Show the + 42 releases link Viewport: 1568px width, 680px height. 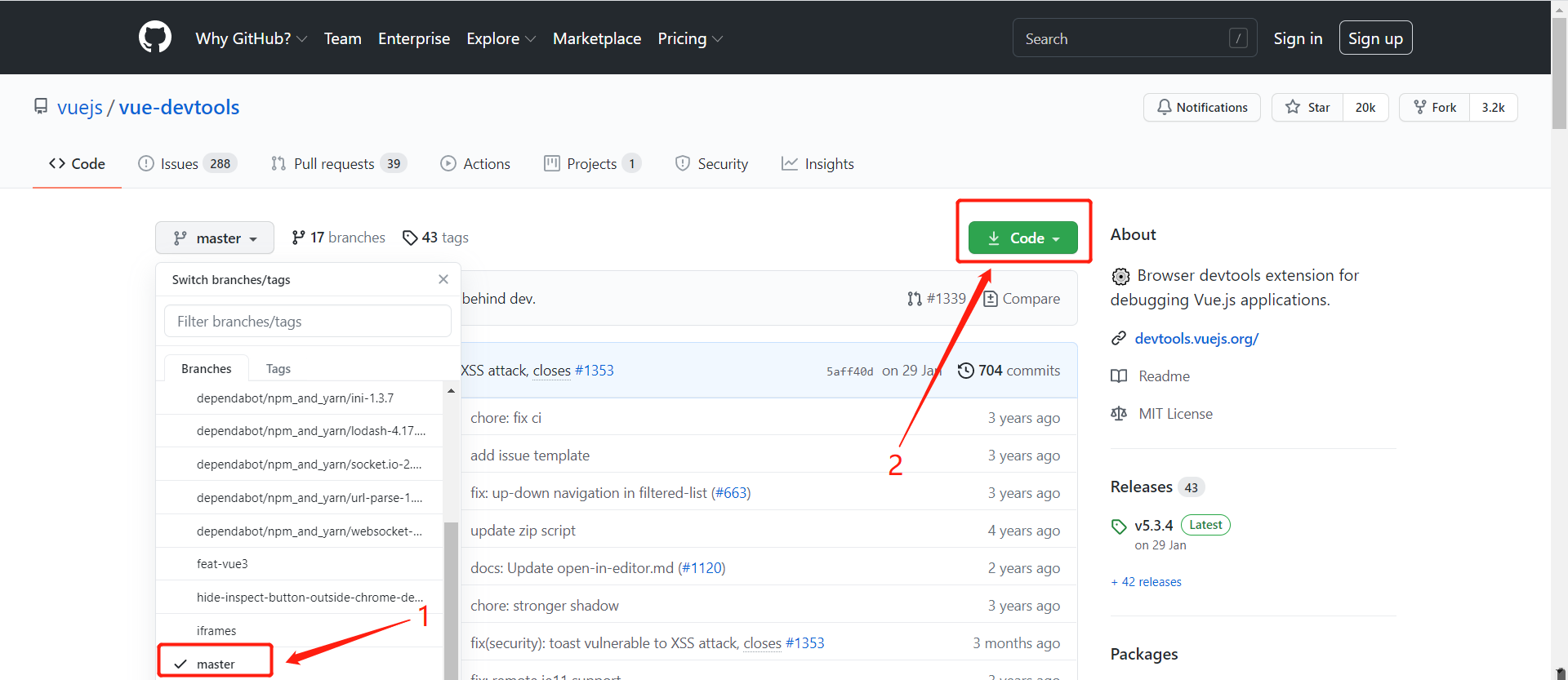(x=1147, y=582)
